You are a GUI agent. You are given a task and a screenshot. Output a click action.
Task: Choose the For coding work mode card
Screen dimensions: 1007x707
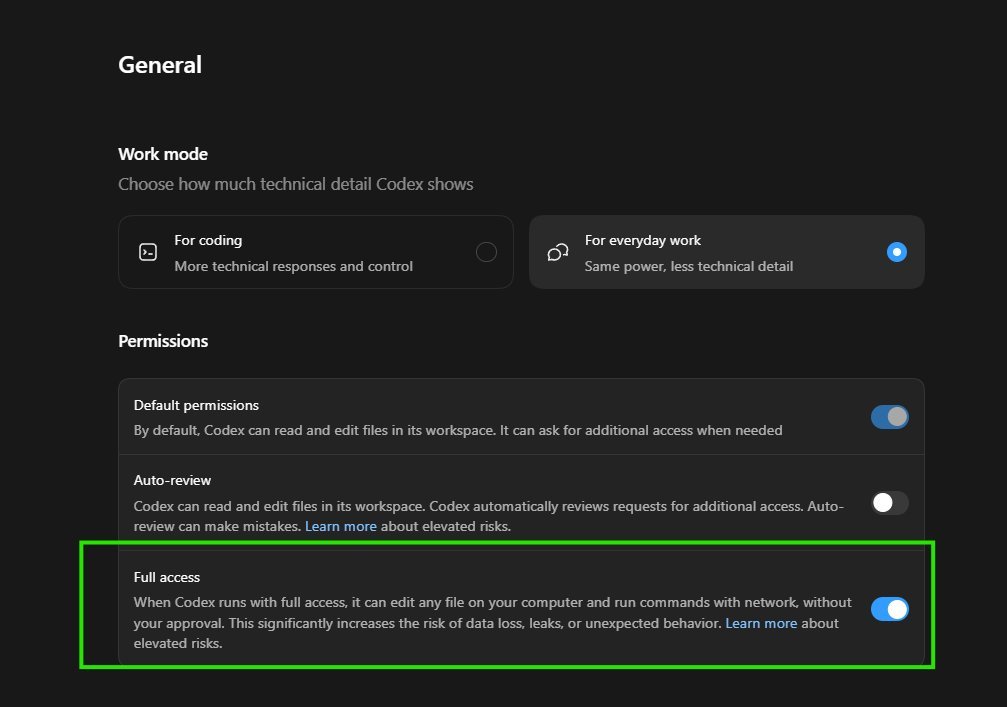[315, 252]
